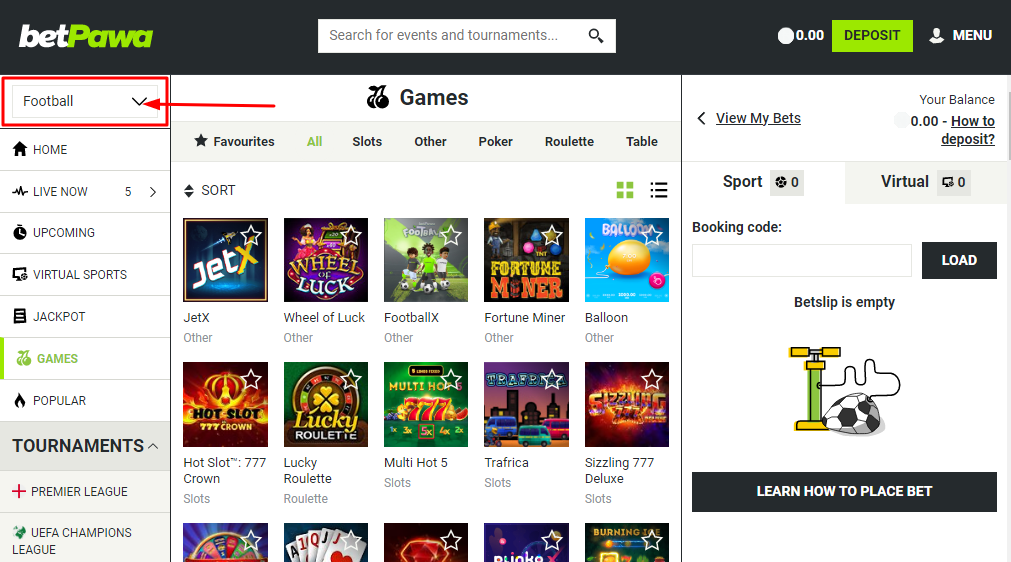1011x562 pixels.
Task: Click the Premier League cross icon
Action: [19, 491]
